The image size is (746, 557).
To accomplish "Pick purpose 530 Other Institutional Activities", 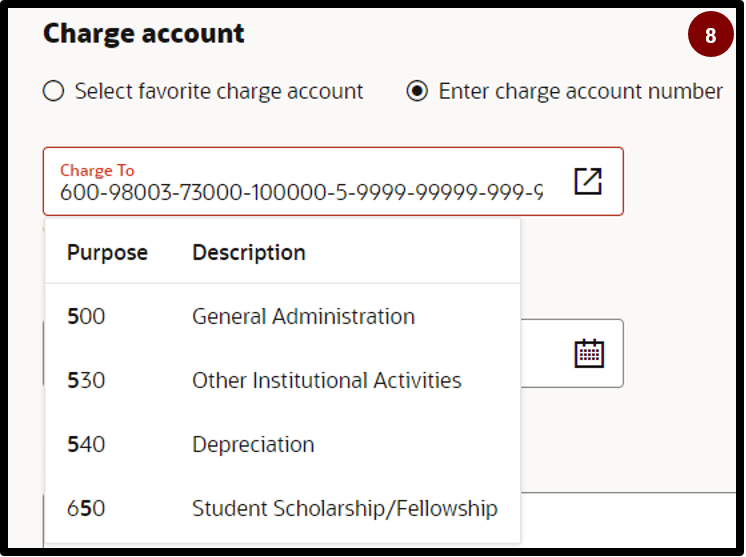I will click(x=283, y=380).
